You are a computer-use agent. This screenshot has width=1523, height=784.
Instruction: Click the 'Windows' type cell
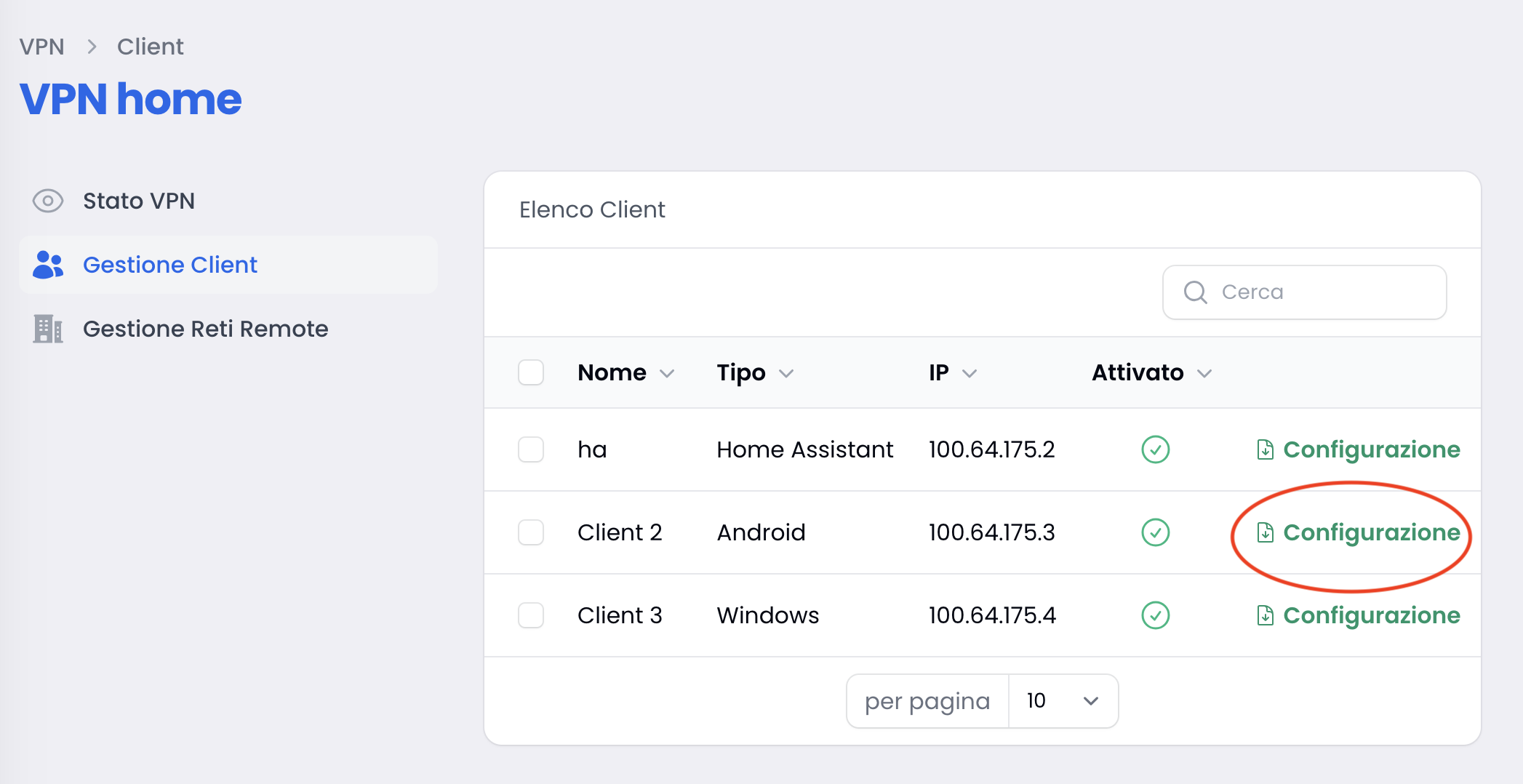[x=768, y=615]
